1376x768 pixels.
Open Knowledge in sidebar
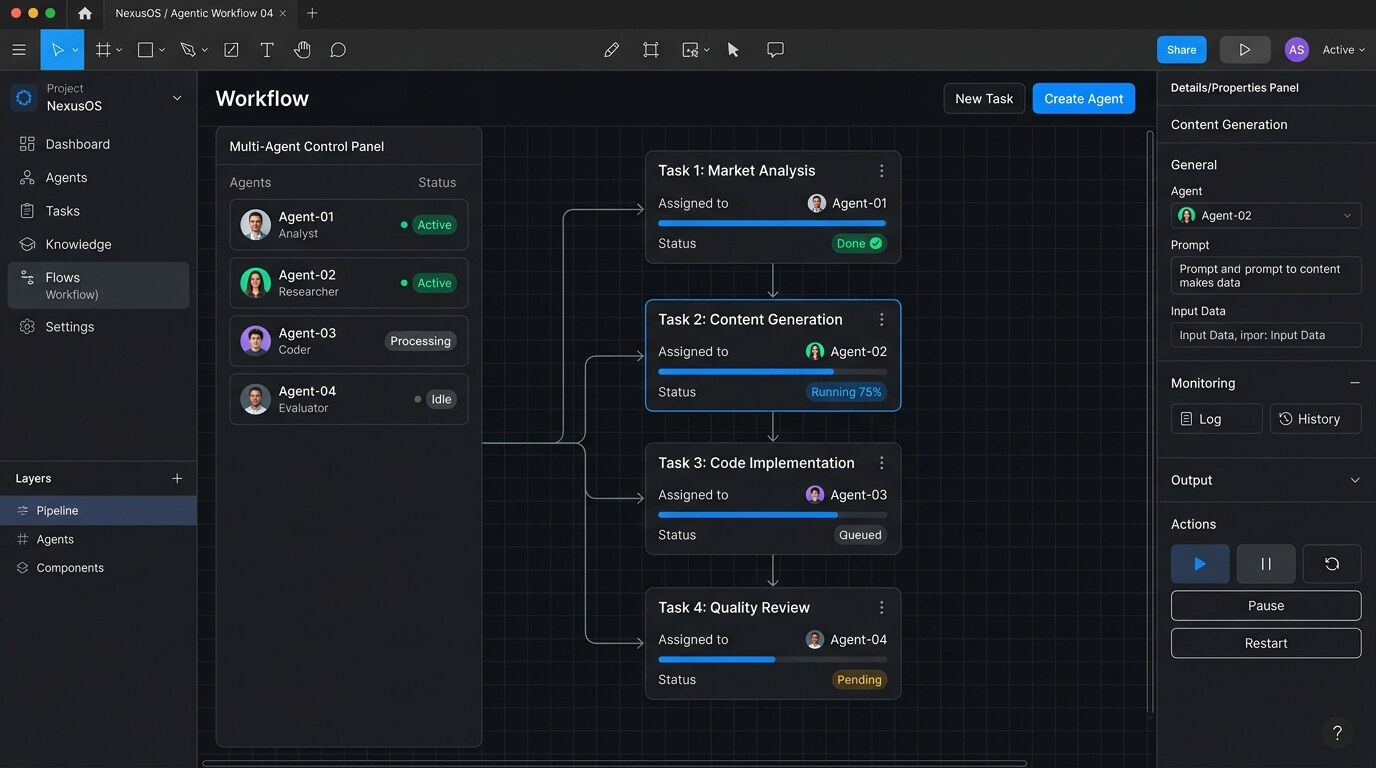[x=98, y=244]
